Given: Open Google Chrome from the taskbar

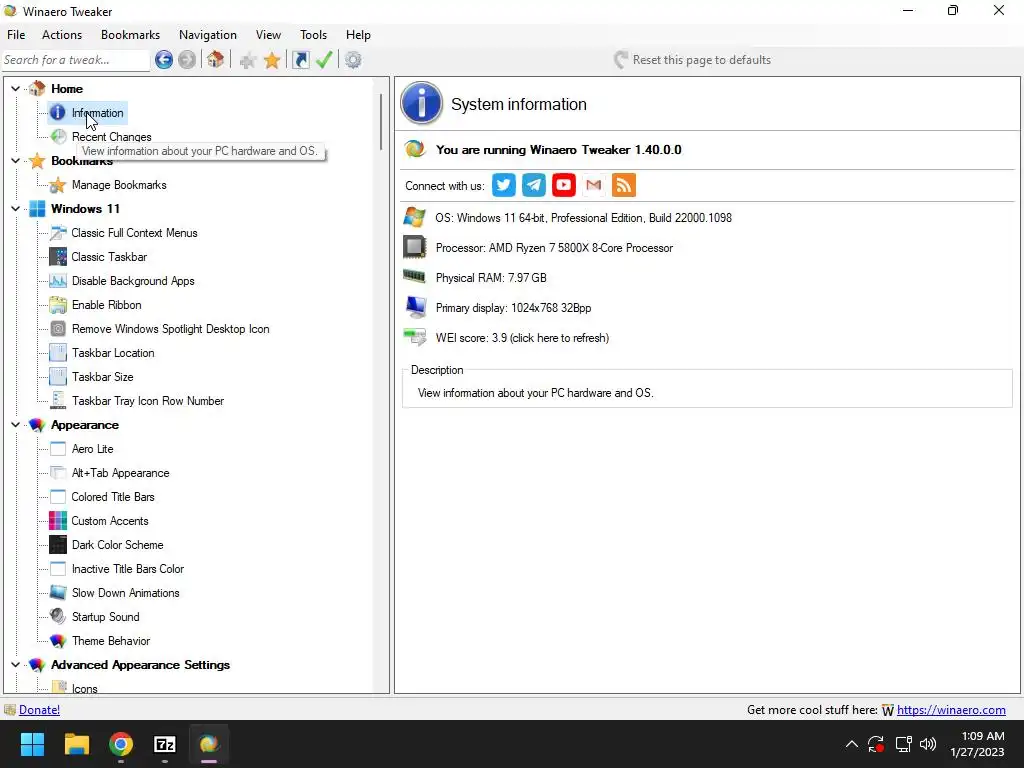Looking at the screenshot, I should tap(121, 744).
